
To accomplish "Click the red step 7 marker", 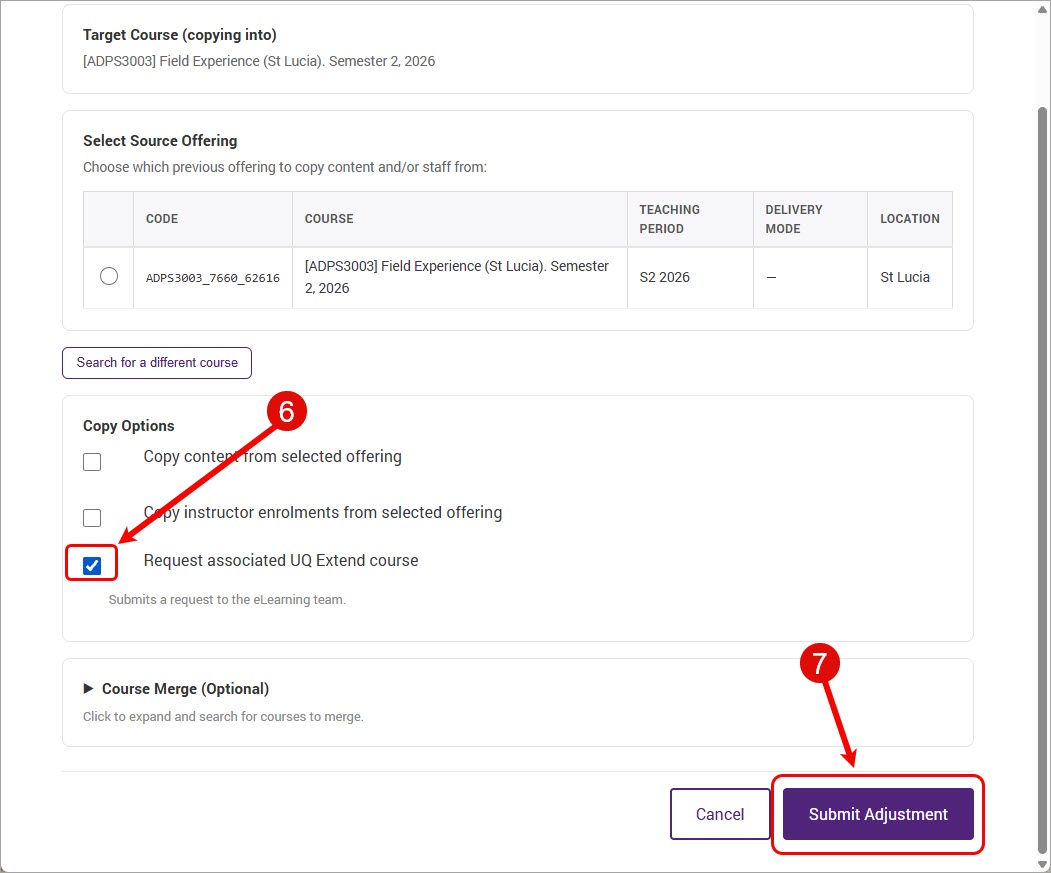I will 820,663.
